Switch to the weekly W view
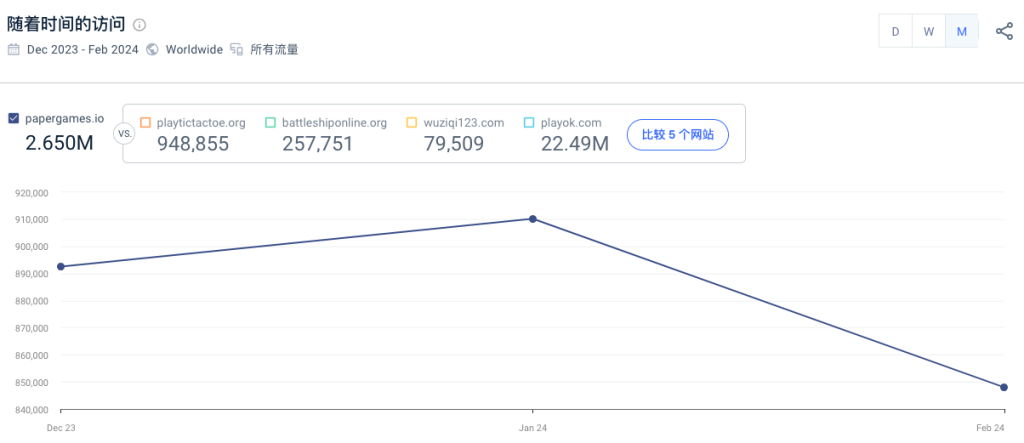Image resolution: width=1024 pixels, height=443 pixels. click(929, 31)
